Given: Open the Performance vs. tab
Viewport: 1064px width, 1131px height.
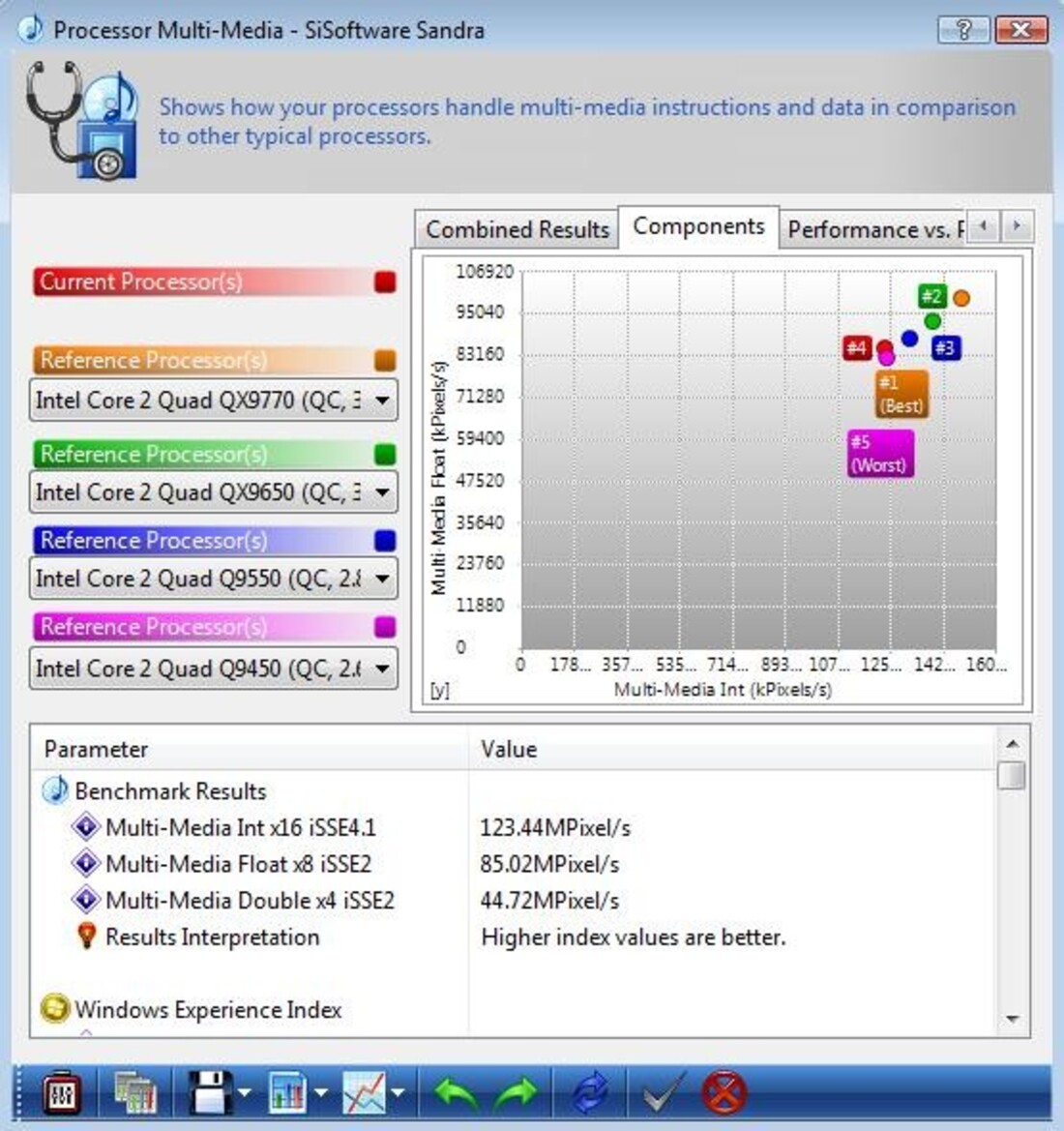Looking at the screenshot, I should [x=873, y=229].
